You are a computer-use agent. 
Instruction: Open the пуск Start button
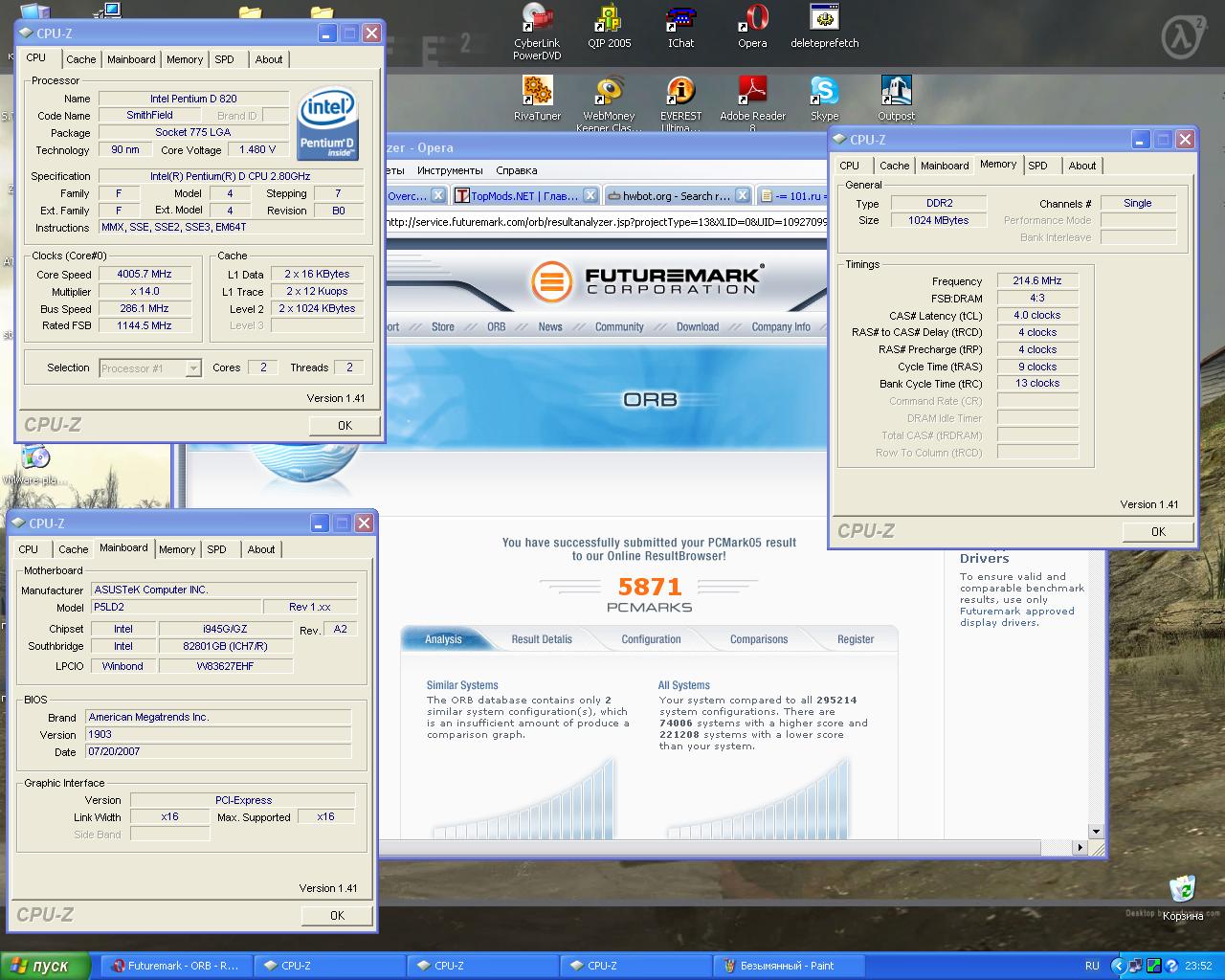(45, 966)
